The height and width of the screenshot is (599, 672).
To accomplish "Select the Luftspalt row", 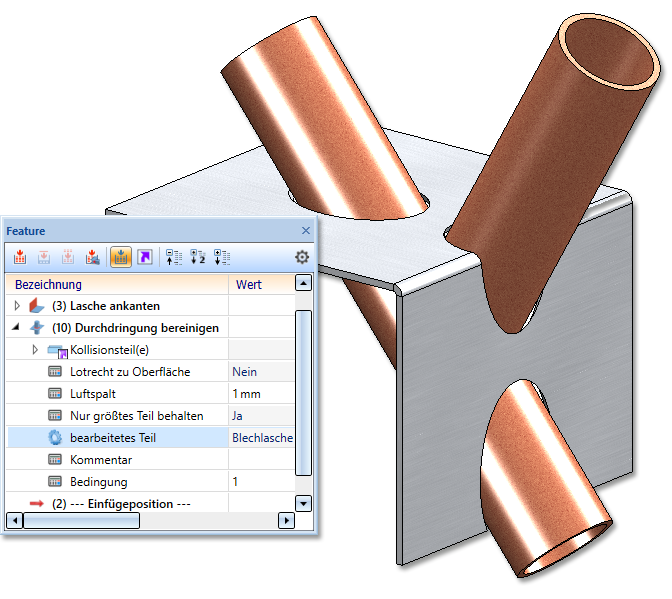I will tap(150, 393).
